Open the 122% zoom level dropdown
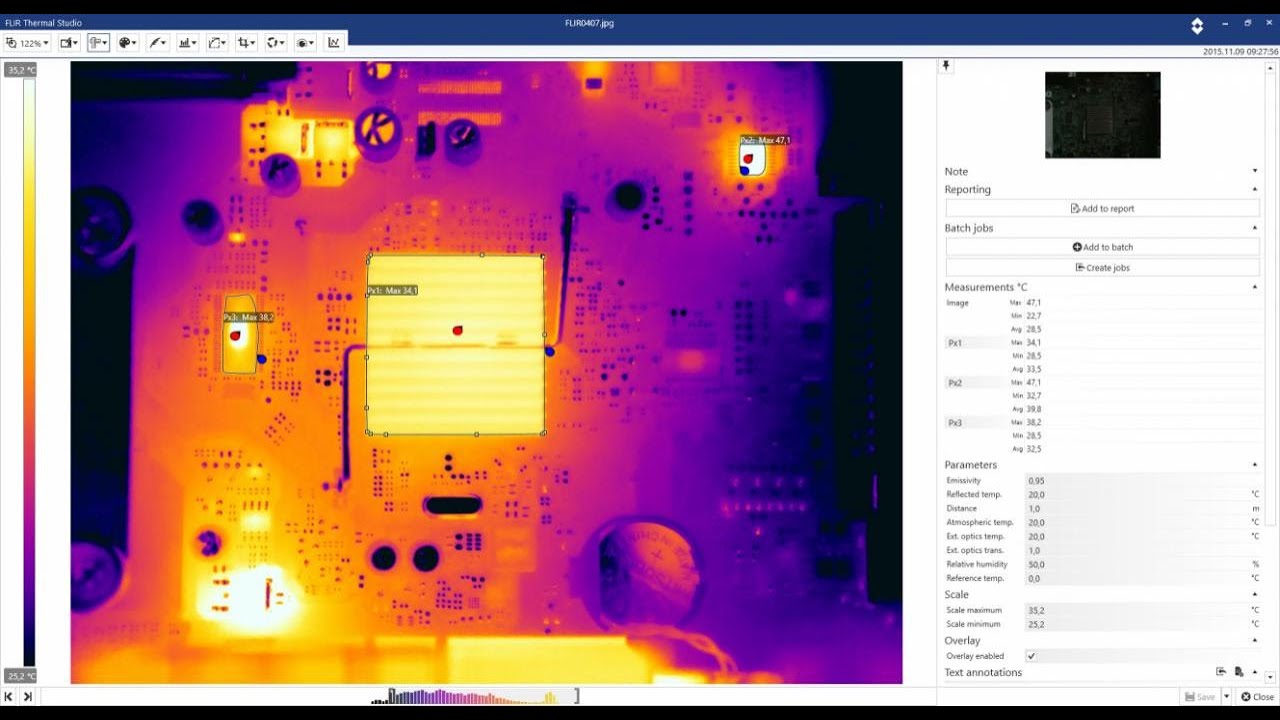Screen dimensions: 1280x720 coord(27,43)
